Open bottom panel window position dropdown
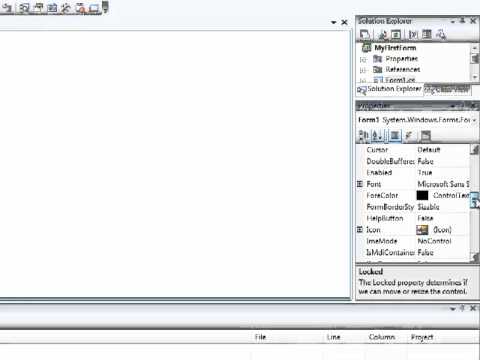Viewport: 480px width, 360px height. pyautogui.click(x=453, y=309)
